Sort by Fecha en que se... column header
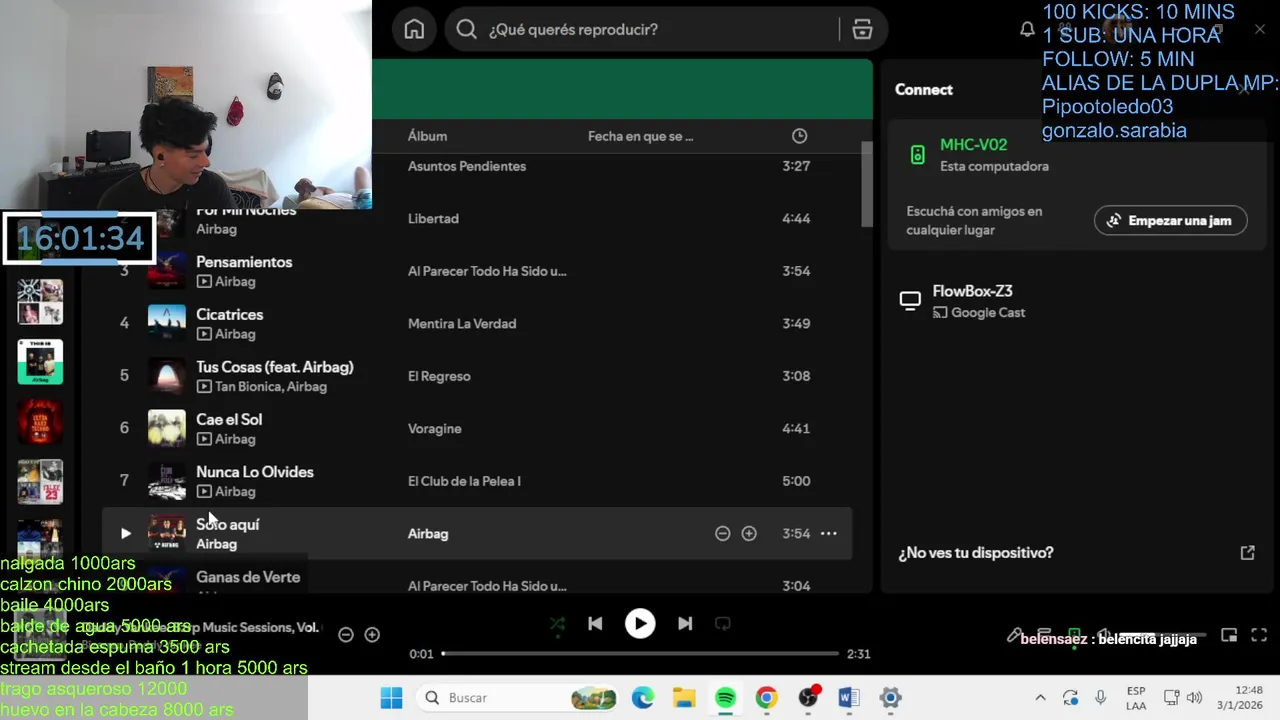Image resolution: width=1280 pixels, height=720 pixels. tap(640, 136)
